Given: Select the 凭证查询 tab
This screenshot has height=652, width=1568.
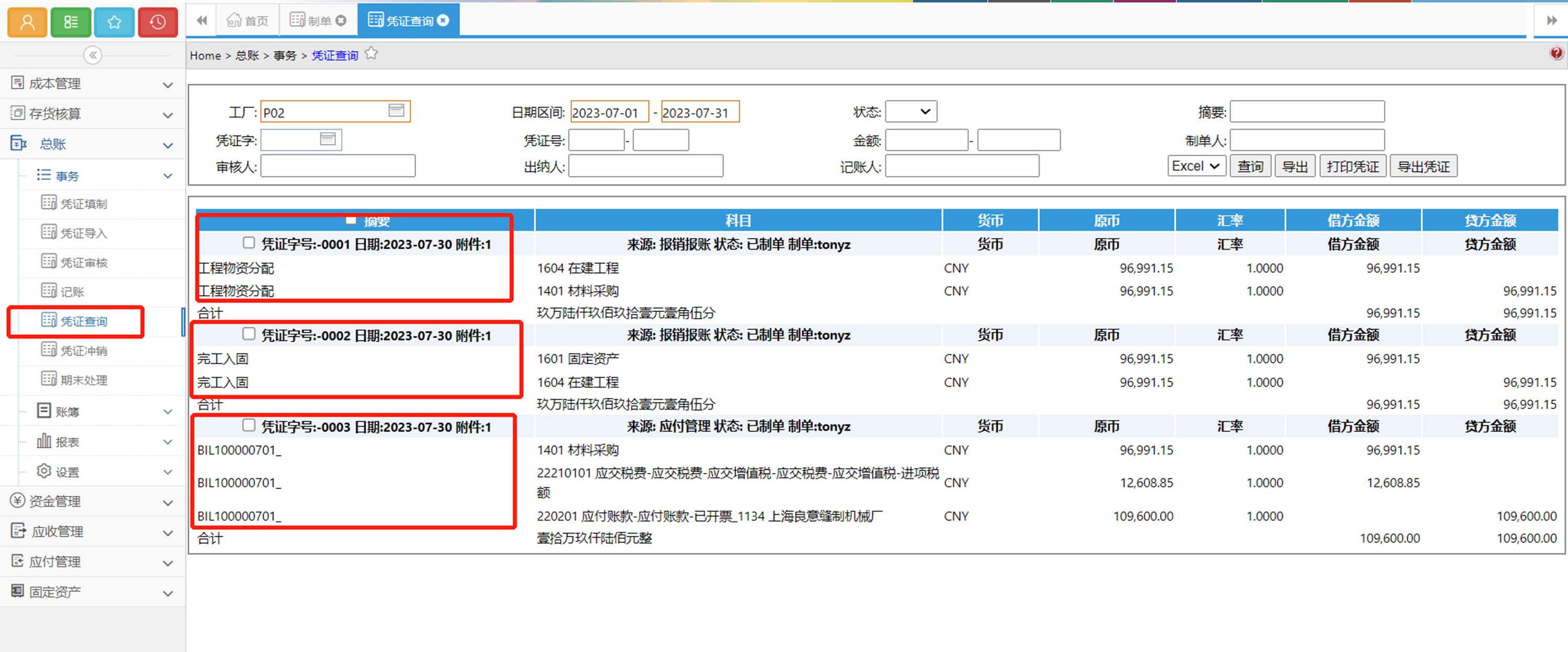Looking at the screenshot, I should (x=409, y=21).
